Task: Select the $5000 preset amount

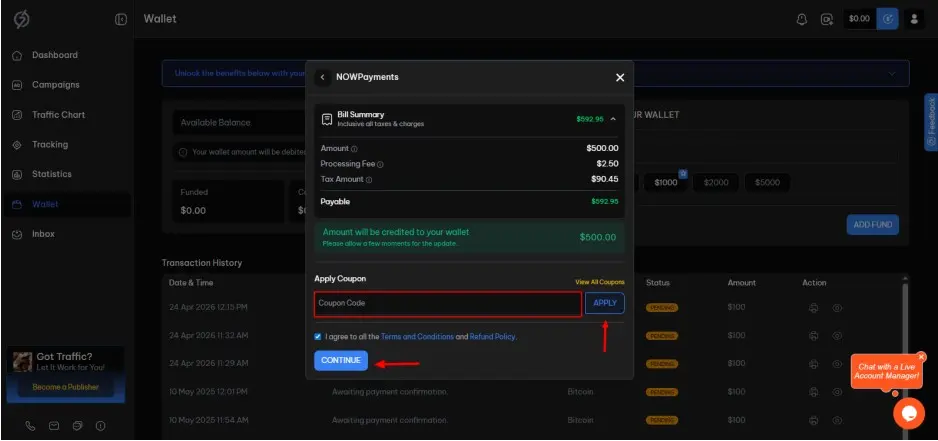Action: point(767,183)
